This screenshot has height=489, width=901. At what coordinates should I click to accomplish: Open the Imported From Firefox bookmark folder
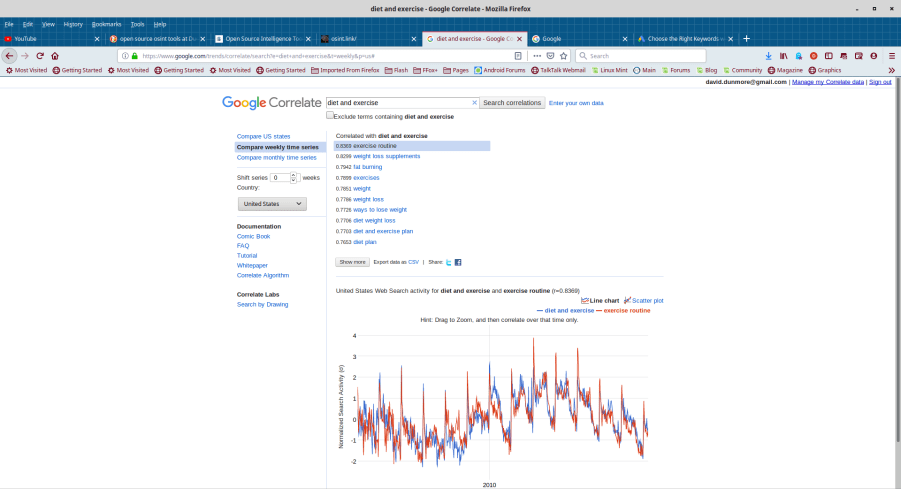tap(345, 70)
